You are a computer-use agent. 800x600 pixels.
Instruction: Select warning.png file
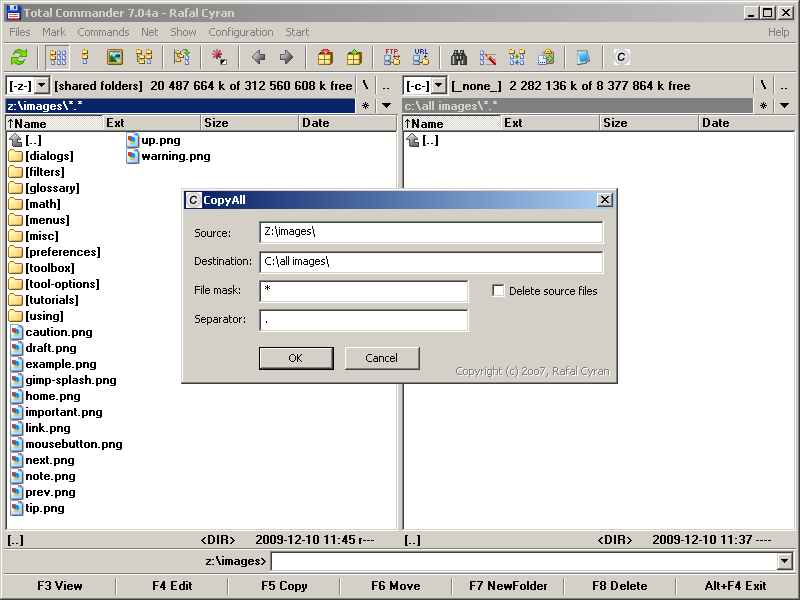click(168, 156)
